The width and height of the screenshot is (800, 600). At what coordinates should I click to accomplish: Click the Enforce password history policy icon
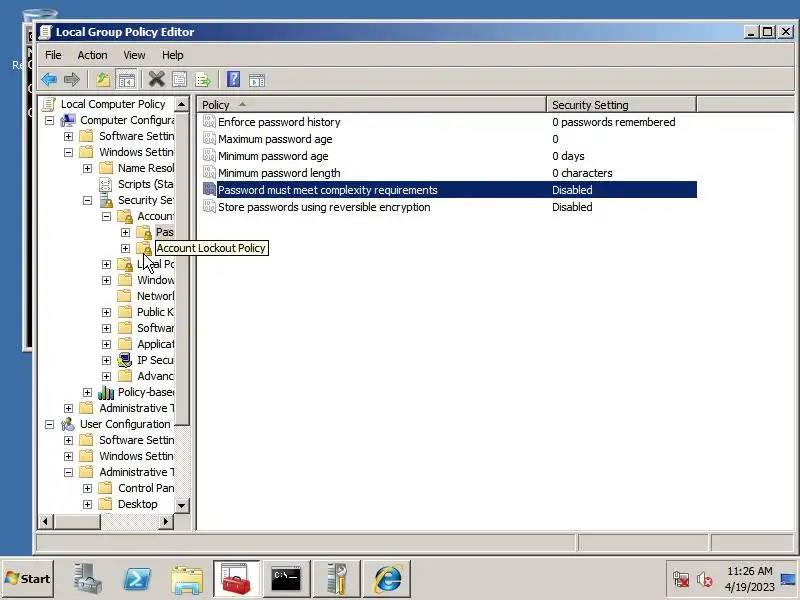pos(209,121)
